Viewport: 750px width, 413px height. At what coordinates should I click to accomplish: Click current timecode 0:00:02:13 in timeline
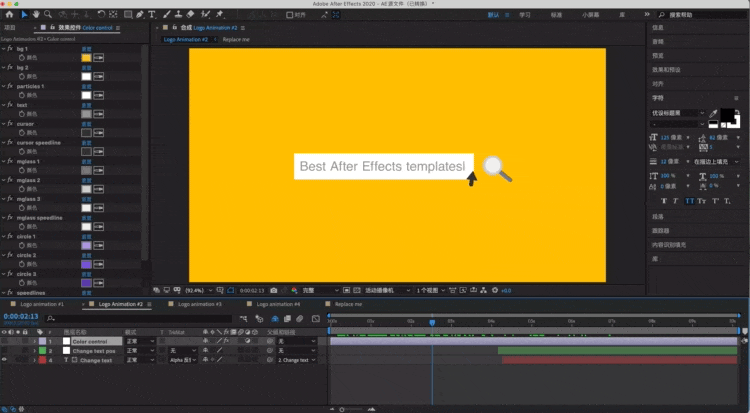coord(21,316)
